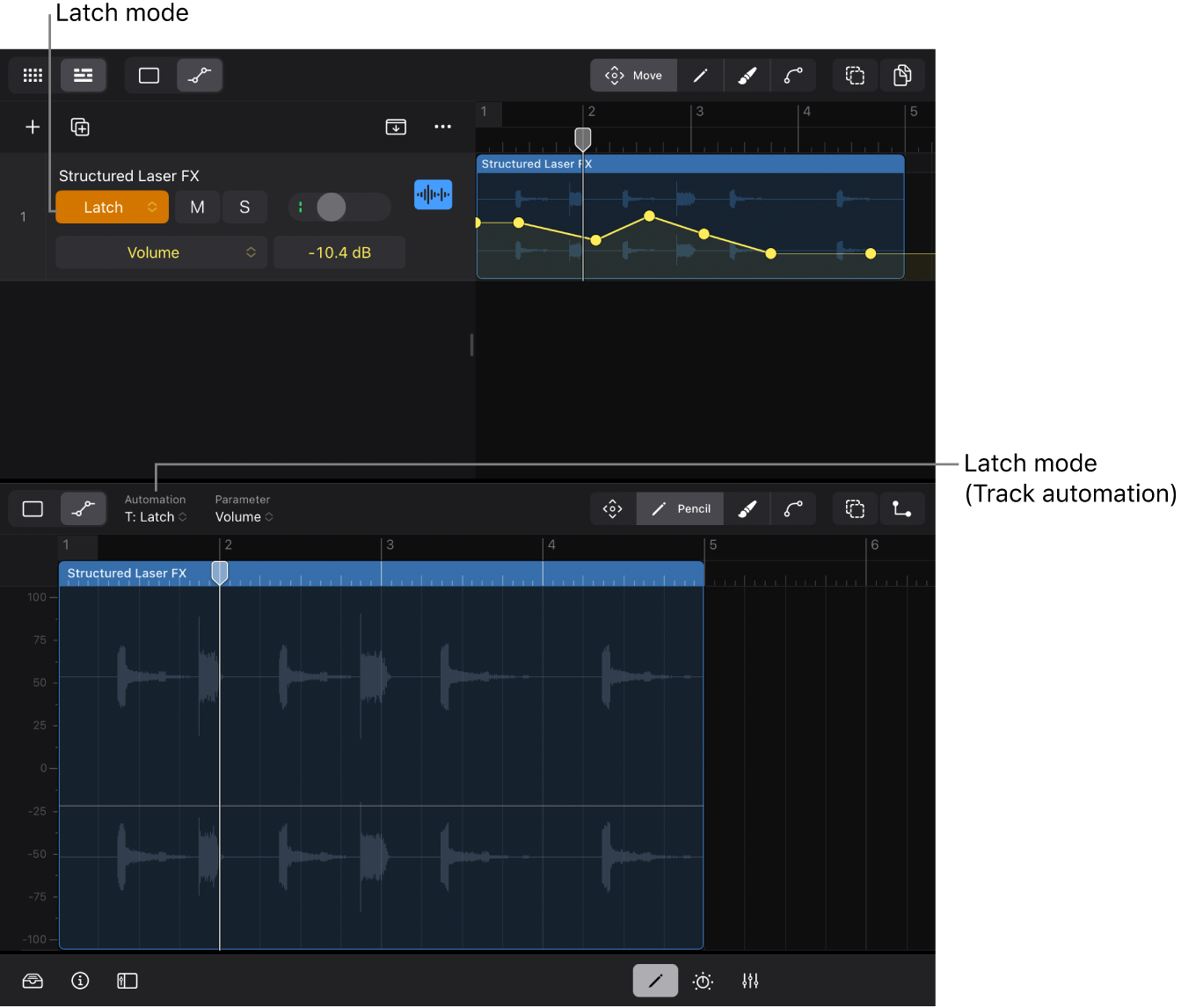Click the tracks area playhead marker
This screenshot has width=1196, height=1008.
(x=583, y=138)
